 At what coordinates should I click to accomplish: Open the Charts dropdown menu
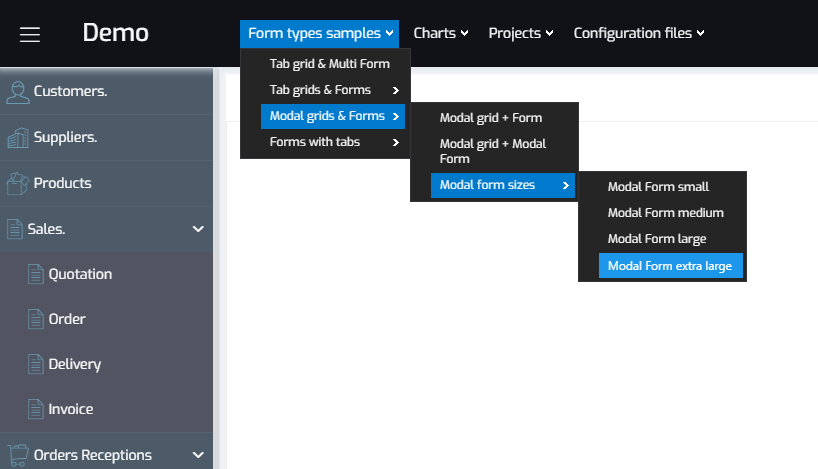[x=441, y=33]
